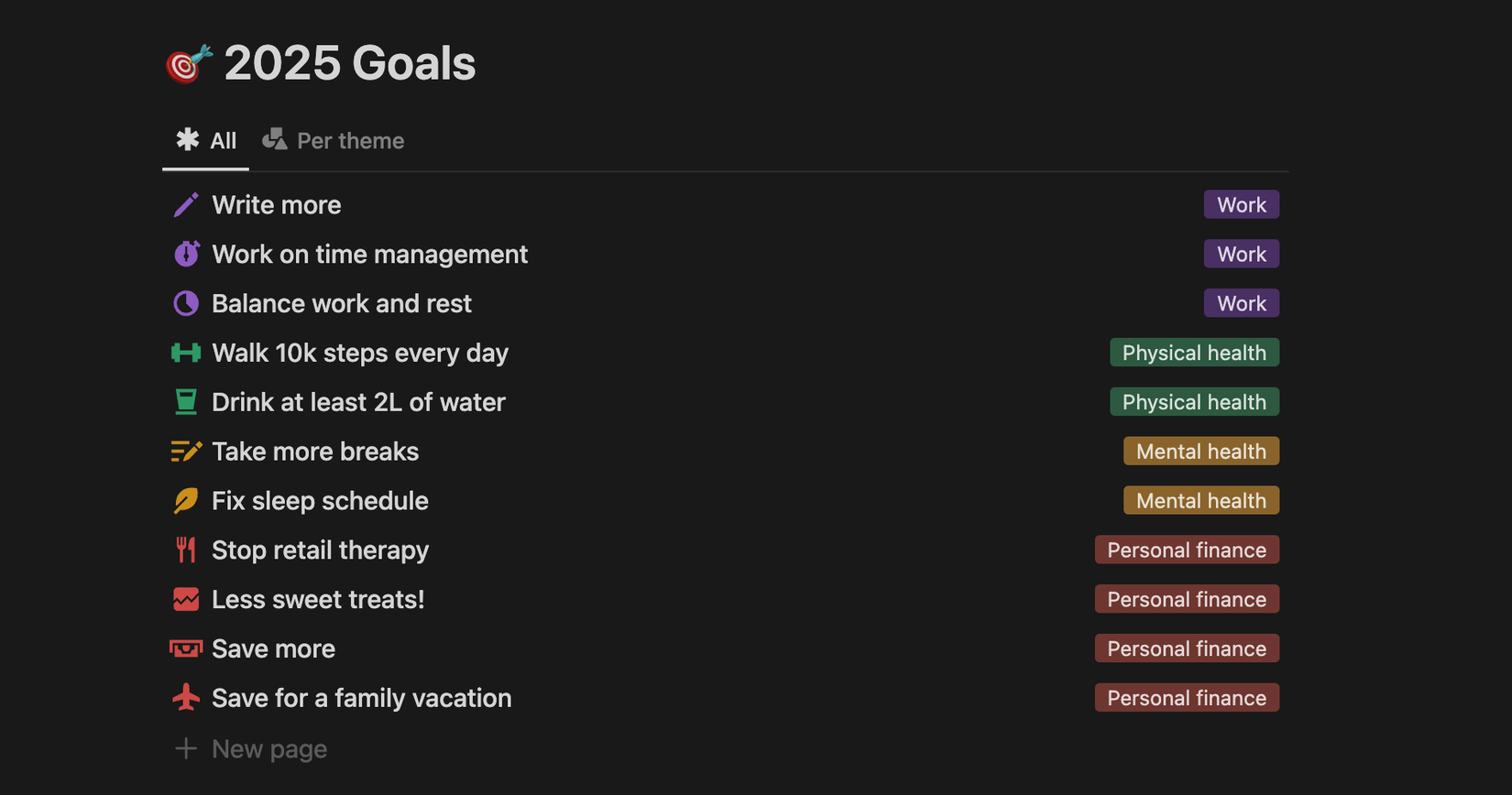The height and width of the screenshot is (795, 1512).
Task: Open the Take more breaks page
Action: click(315, 452)
